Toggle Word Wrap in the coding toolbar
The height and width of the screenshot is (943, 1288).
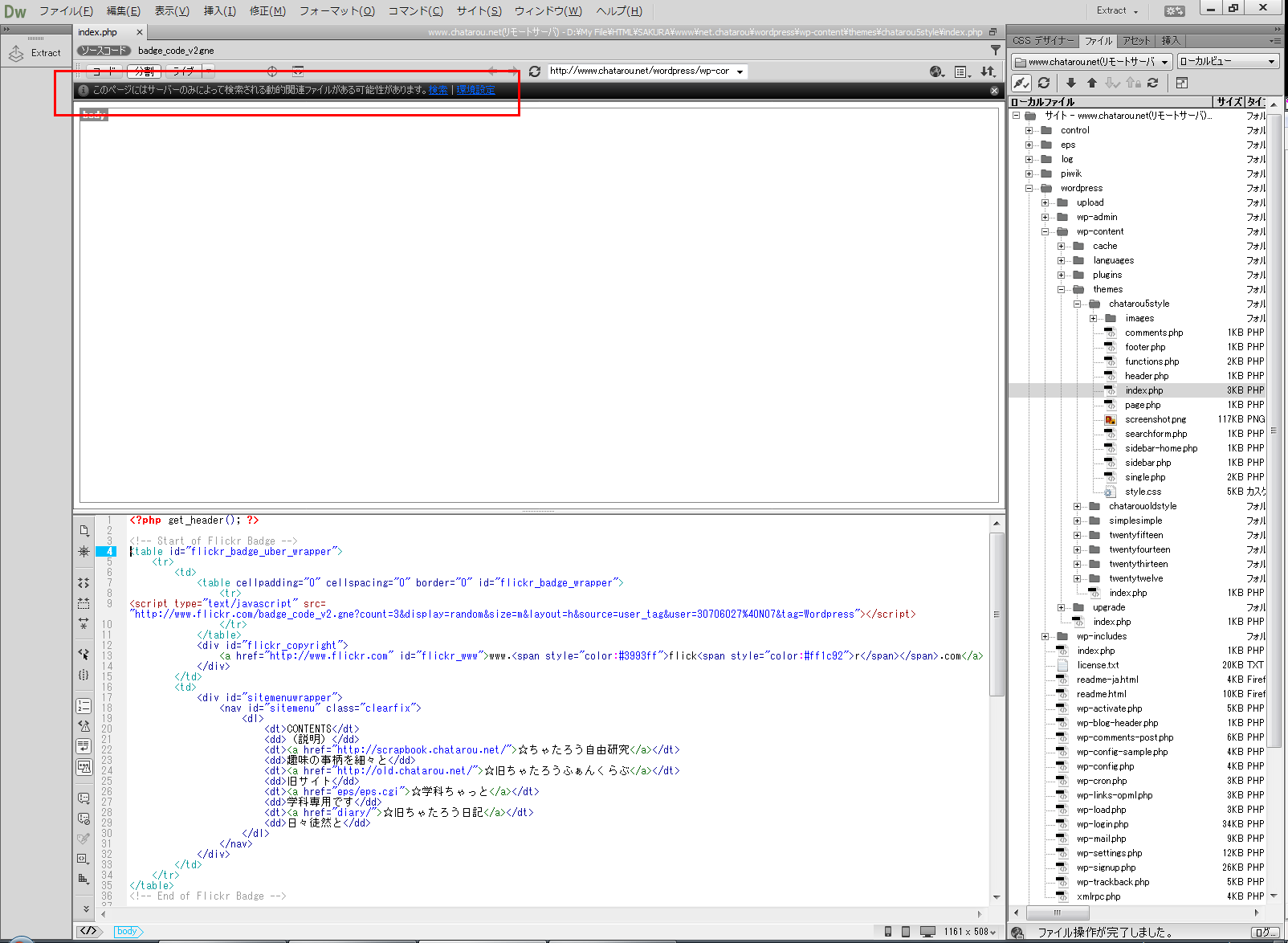pos(84,746)
